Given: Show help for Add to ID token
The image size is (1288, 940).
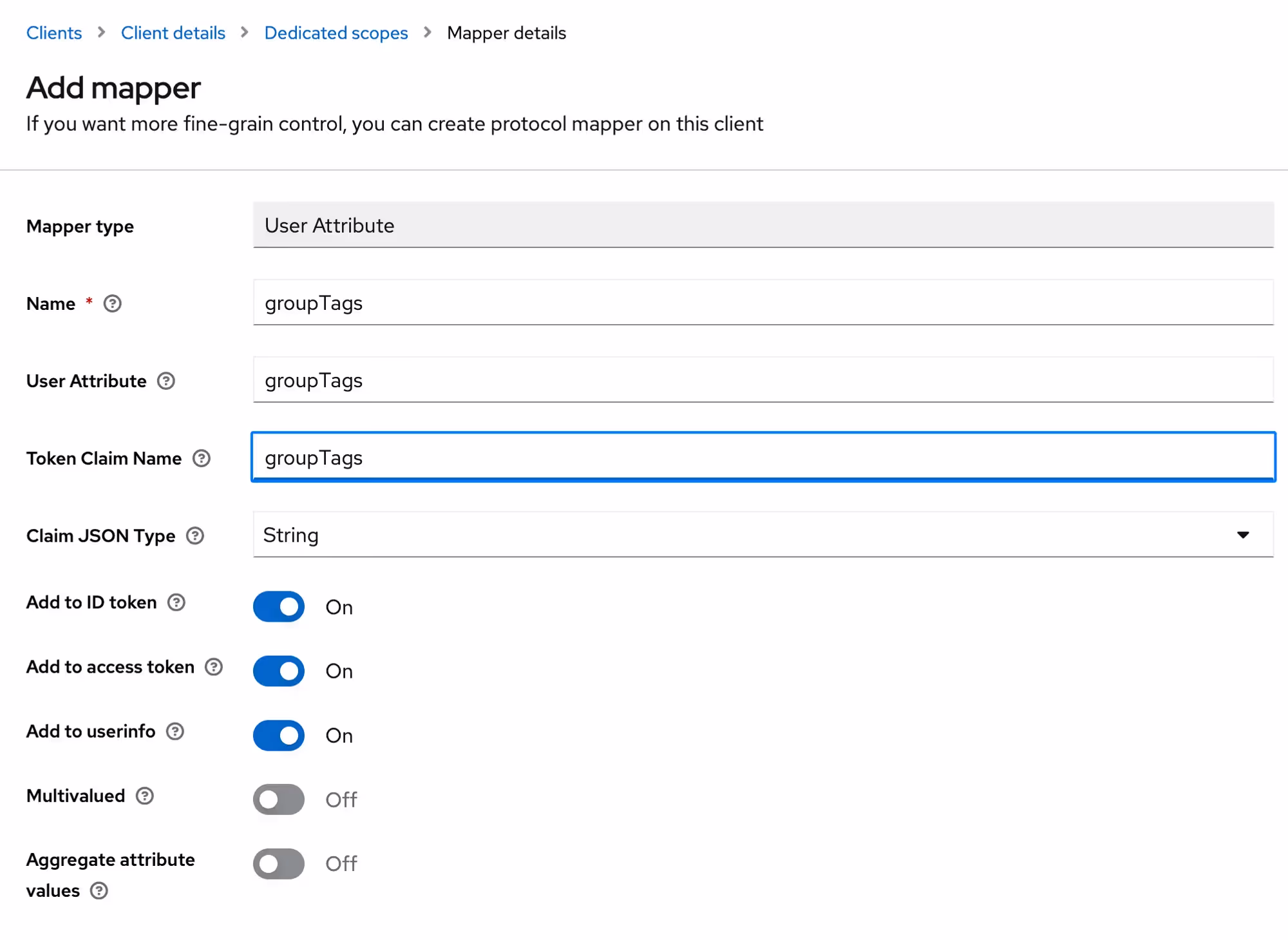Looking at the screenshot, I should [176, 602].
